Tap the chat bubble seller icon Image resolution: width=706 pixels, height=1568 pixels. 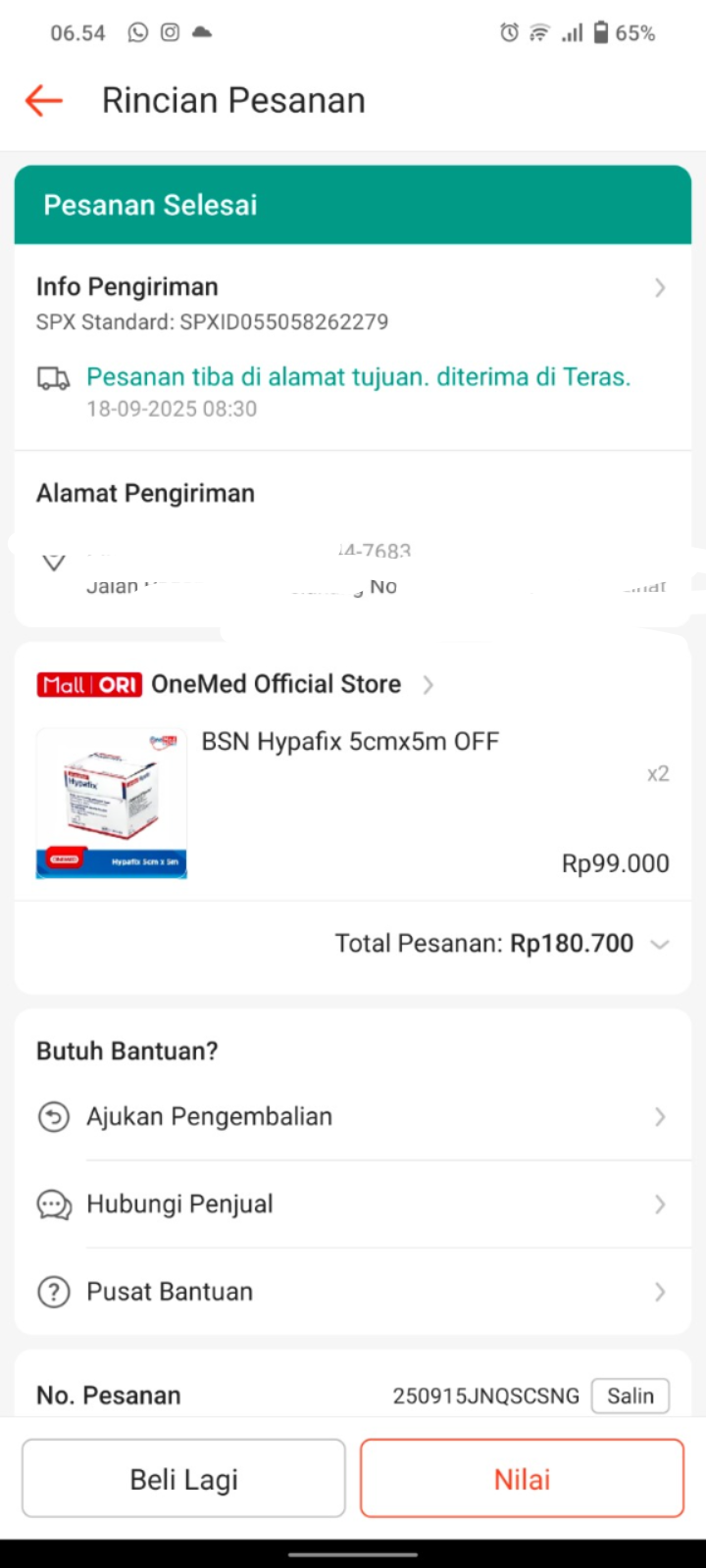tap(54, 1204)
